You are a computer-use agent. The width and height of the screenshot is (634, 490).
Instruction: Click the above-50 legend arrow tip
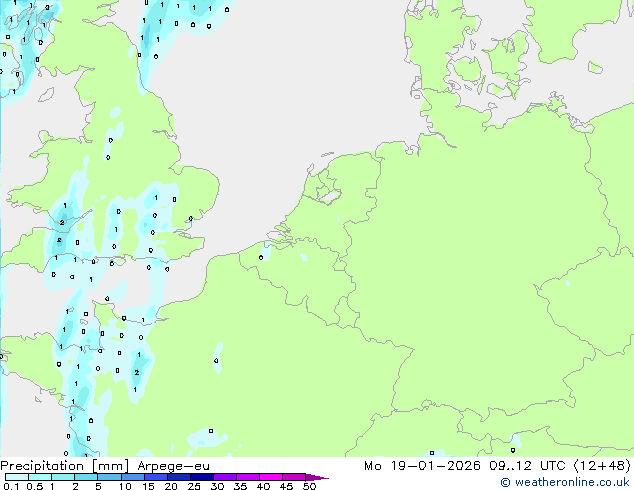[317, 477]
